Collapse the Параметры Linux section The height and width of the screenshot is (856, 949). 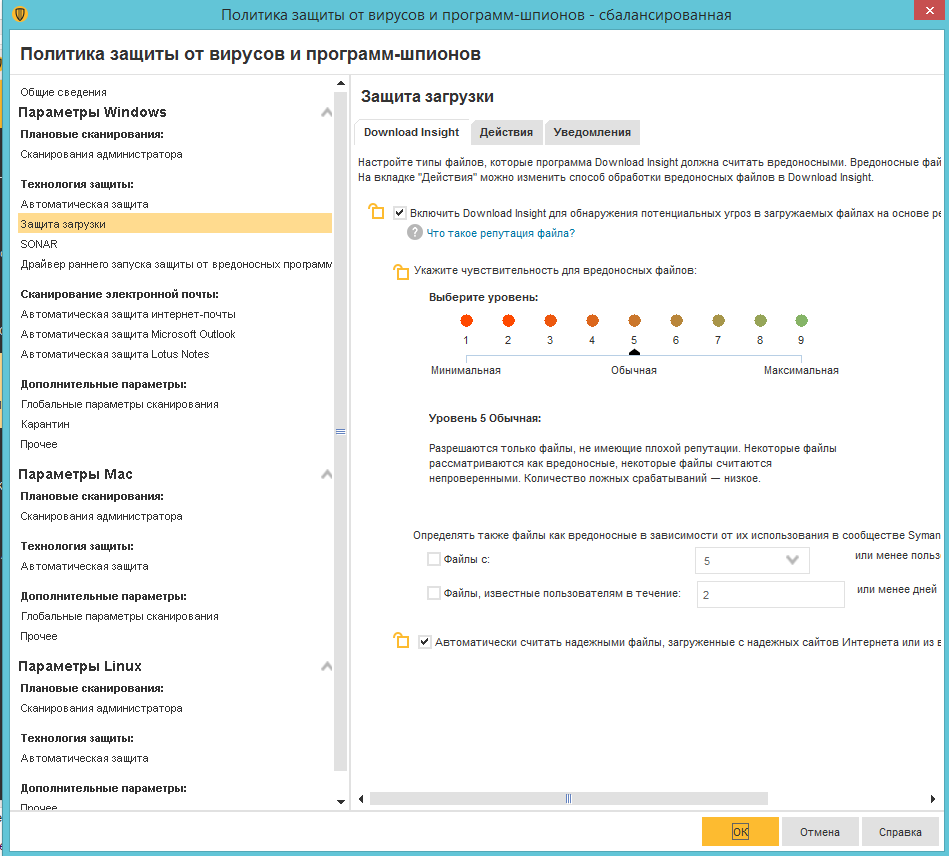click(x=326, y=666)
